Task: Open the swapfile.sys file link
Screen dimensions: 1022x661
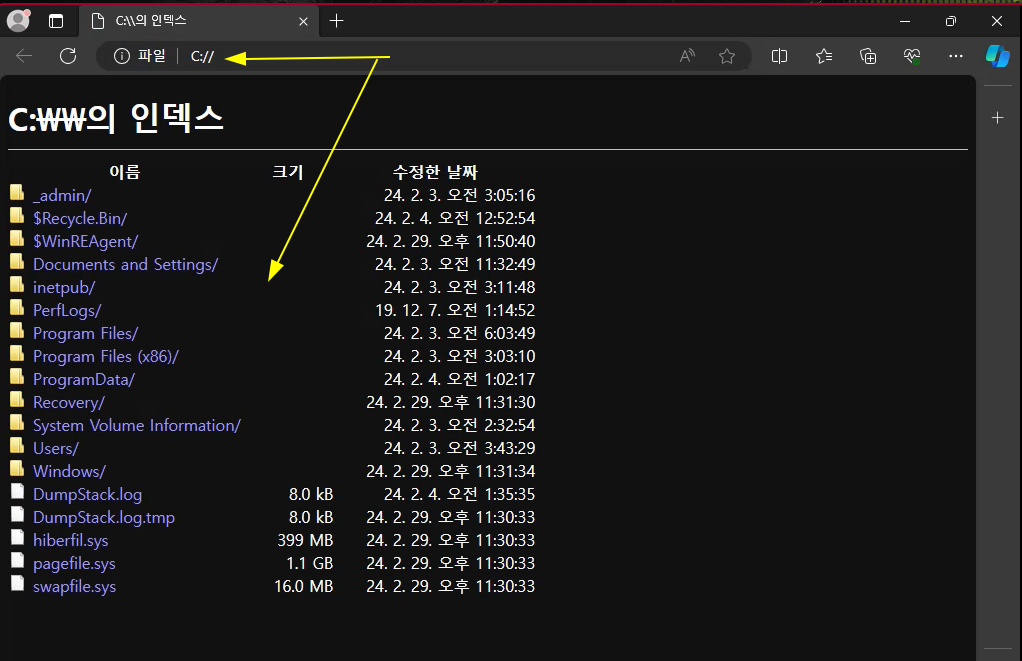Action: 74,587
